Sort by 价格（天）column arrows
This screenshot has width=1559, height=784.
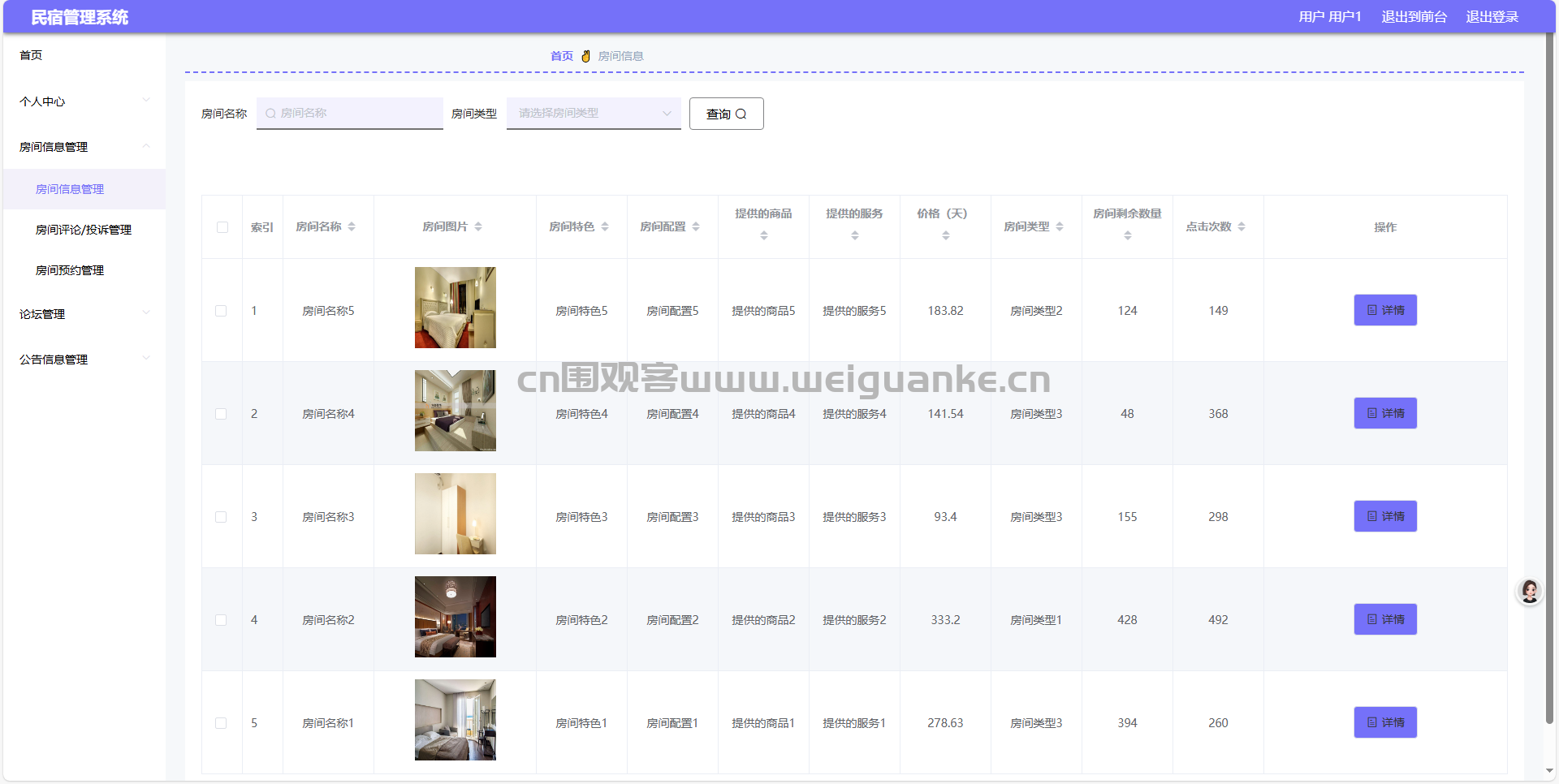[946, 235]
